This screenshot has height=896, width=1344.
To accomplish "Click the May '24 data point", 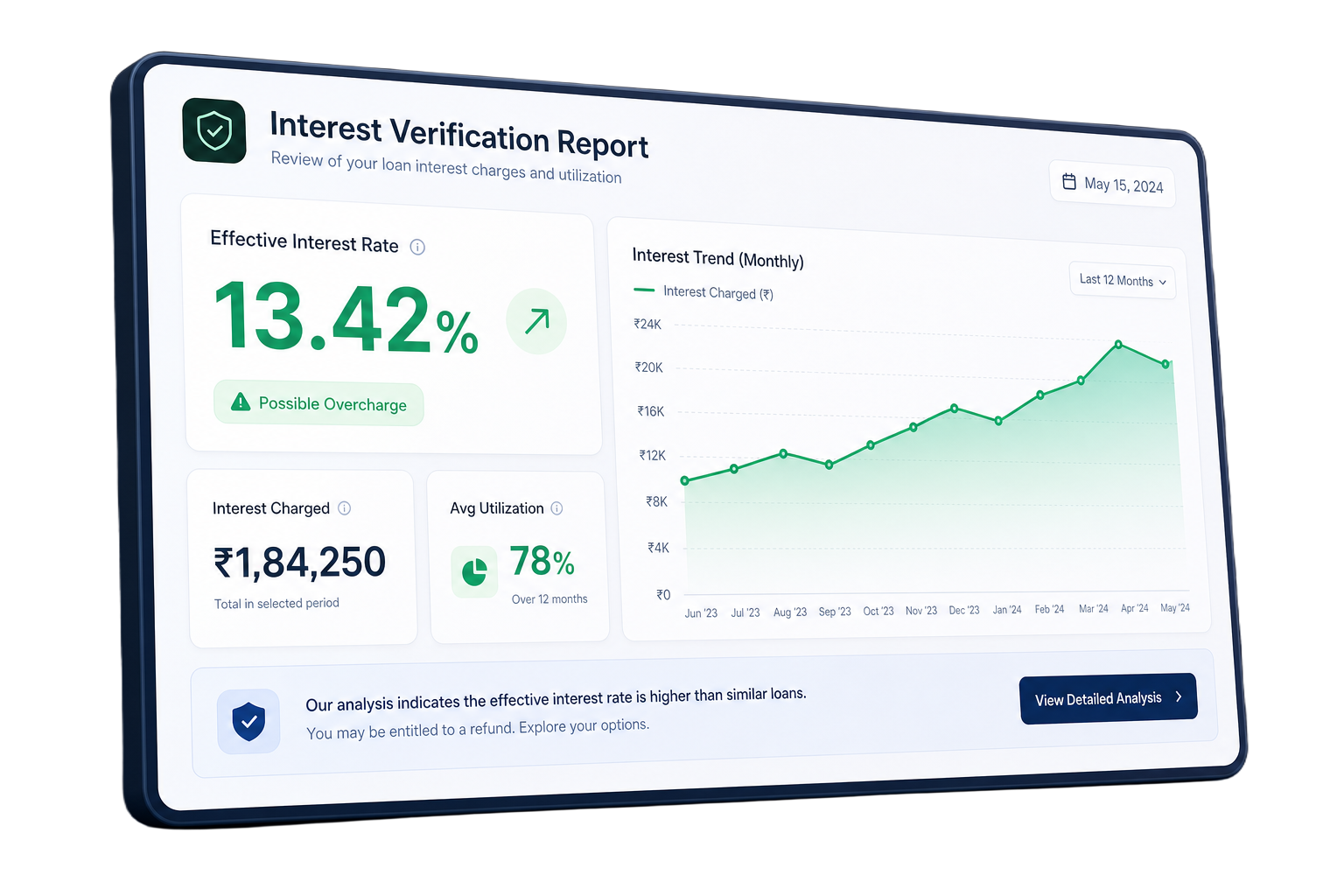I will [x=1165, y=364].
